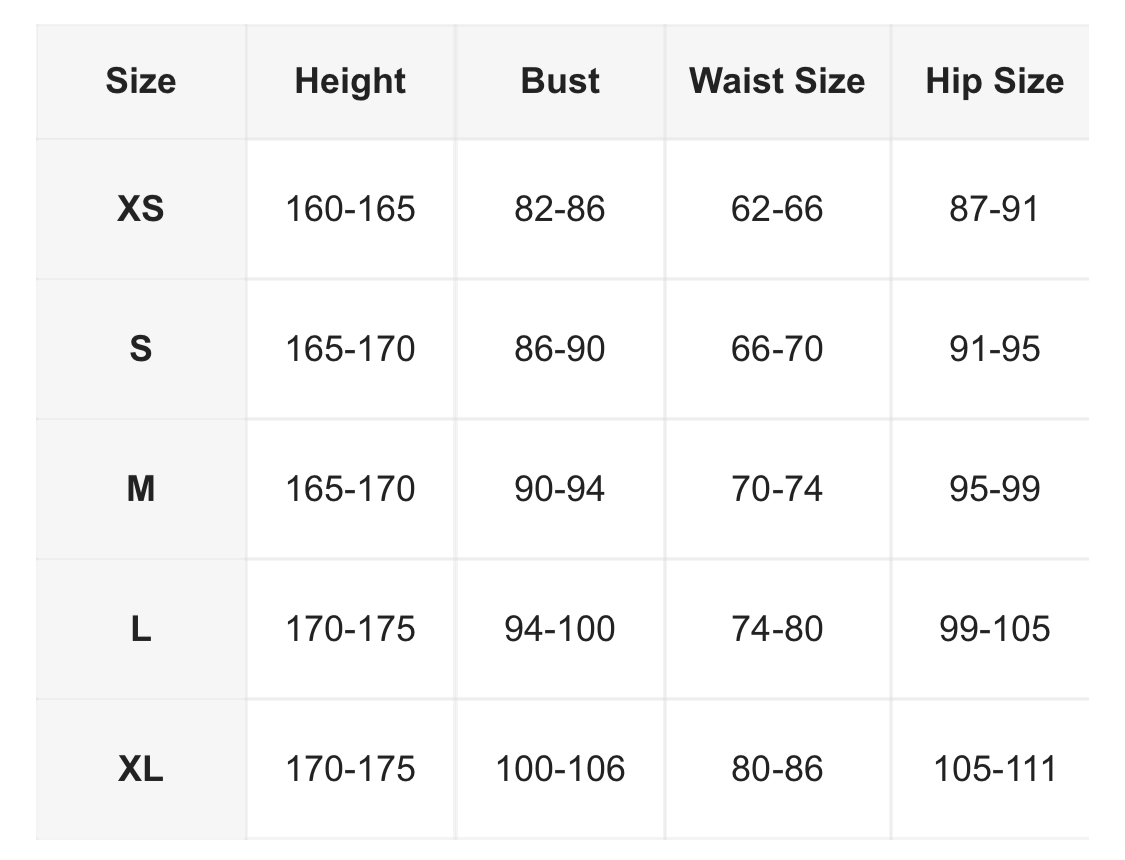Click the Hip Size column header
Viewport: 1125px width, 860px height.
[994, 81]
